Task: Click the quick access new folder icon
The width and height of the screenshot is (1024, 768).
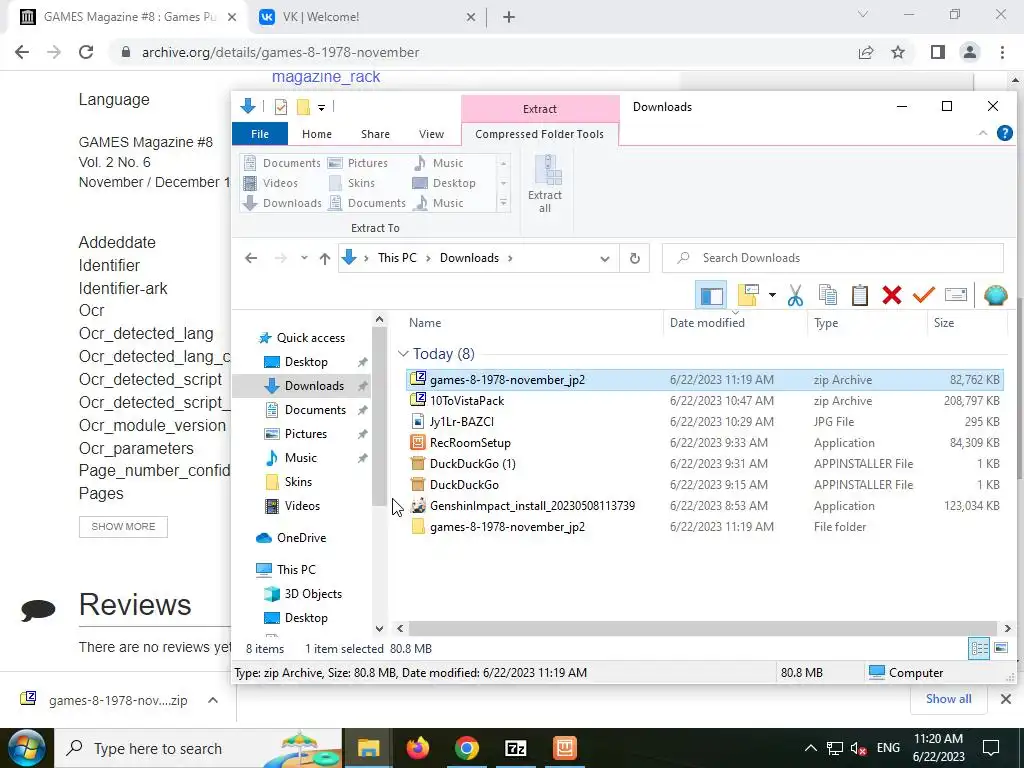Action: (x=303, y=106)
